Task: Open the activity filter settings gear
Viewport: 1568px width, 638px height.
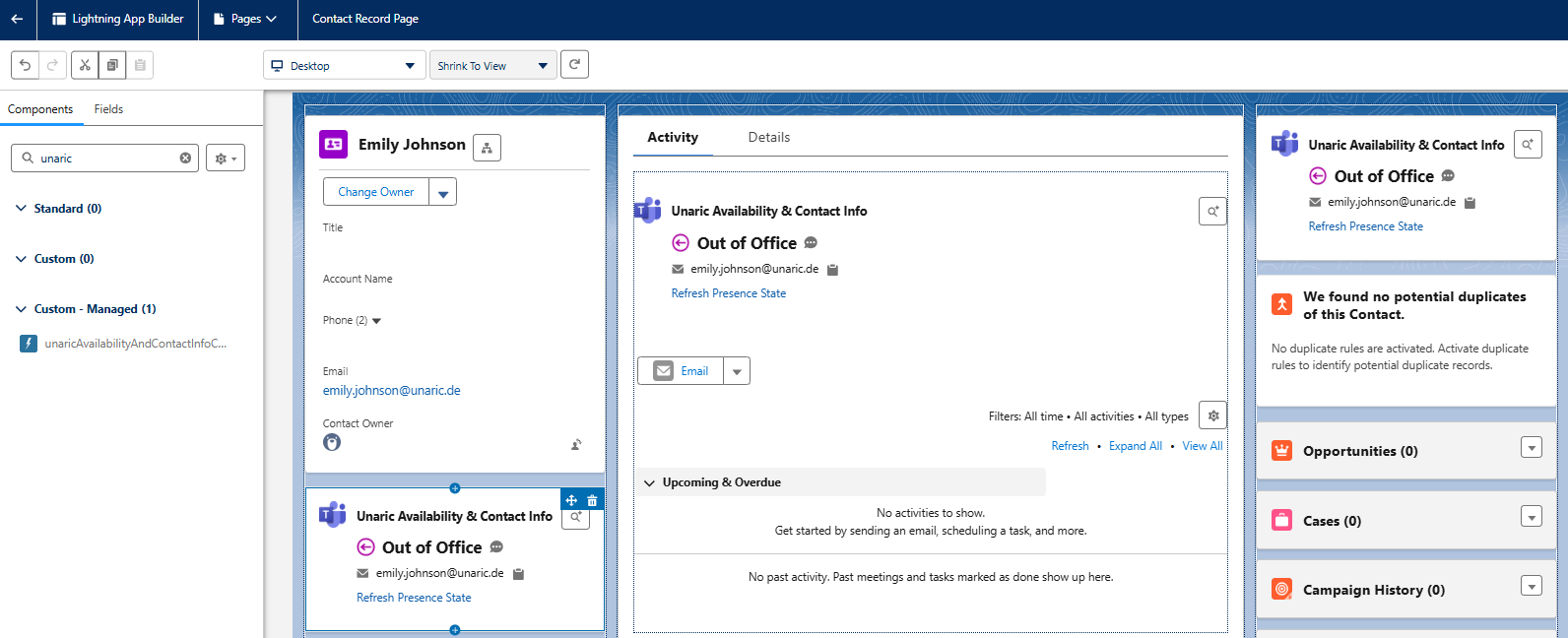Action: (1212, 415)
